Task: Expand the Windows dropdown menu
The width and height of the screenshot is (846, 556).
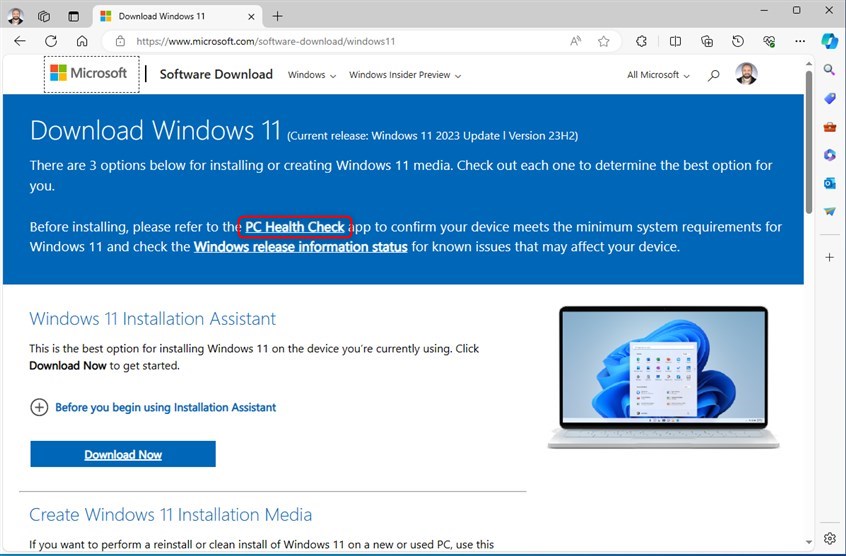Action: point(312,75)
